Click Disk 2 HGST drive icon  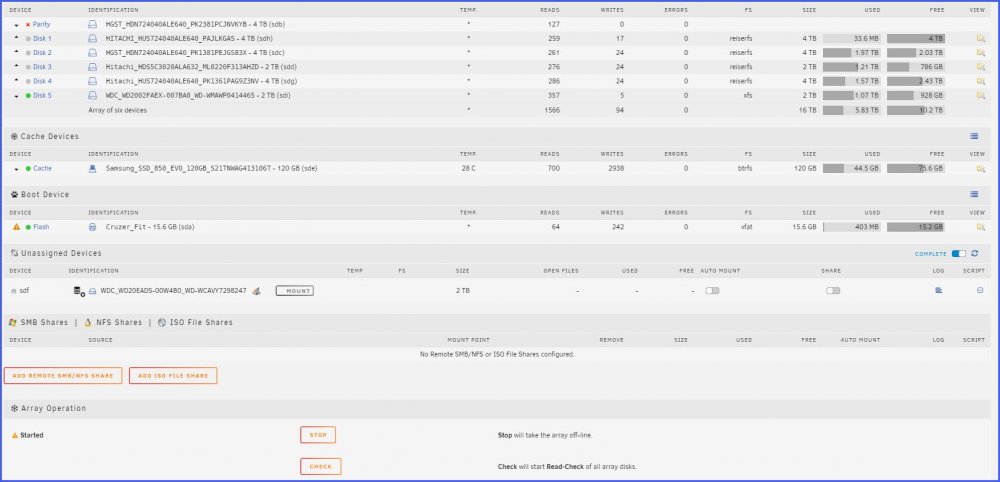tap(92, 52)
